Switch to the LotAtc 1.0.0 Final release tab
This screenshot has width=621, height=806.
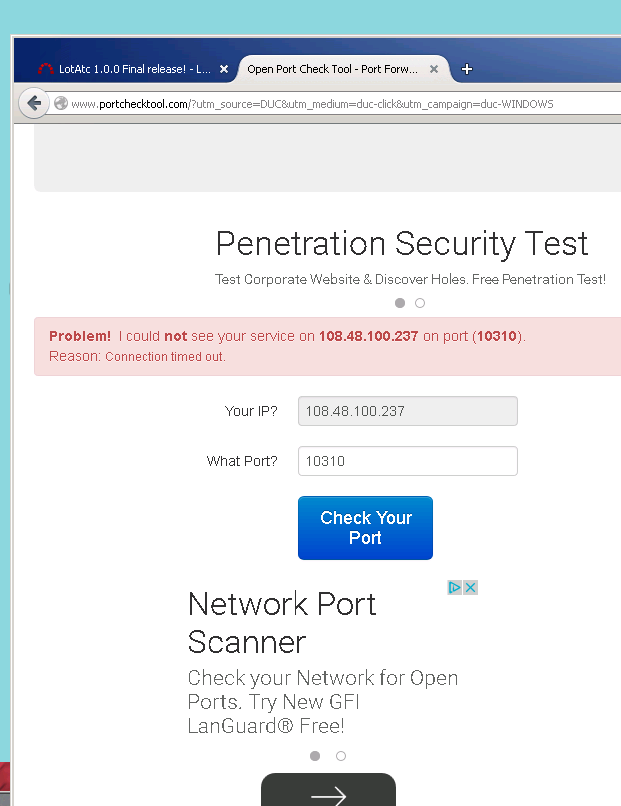(x=129, y=69)
